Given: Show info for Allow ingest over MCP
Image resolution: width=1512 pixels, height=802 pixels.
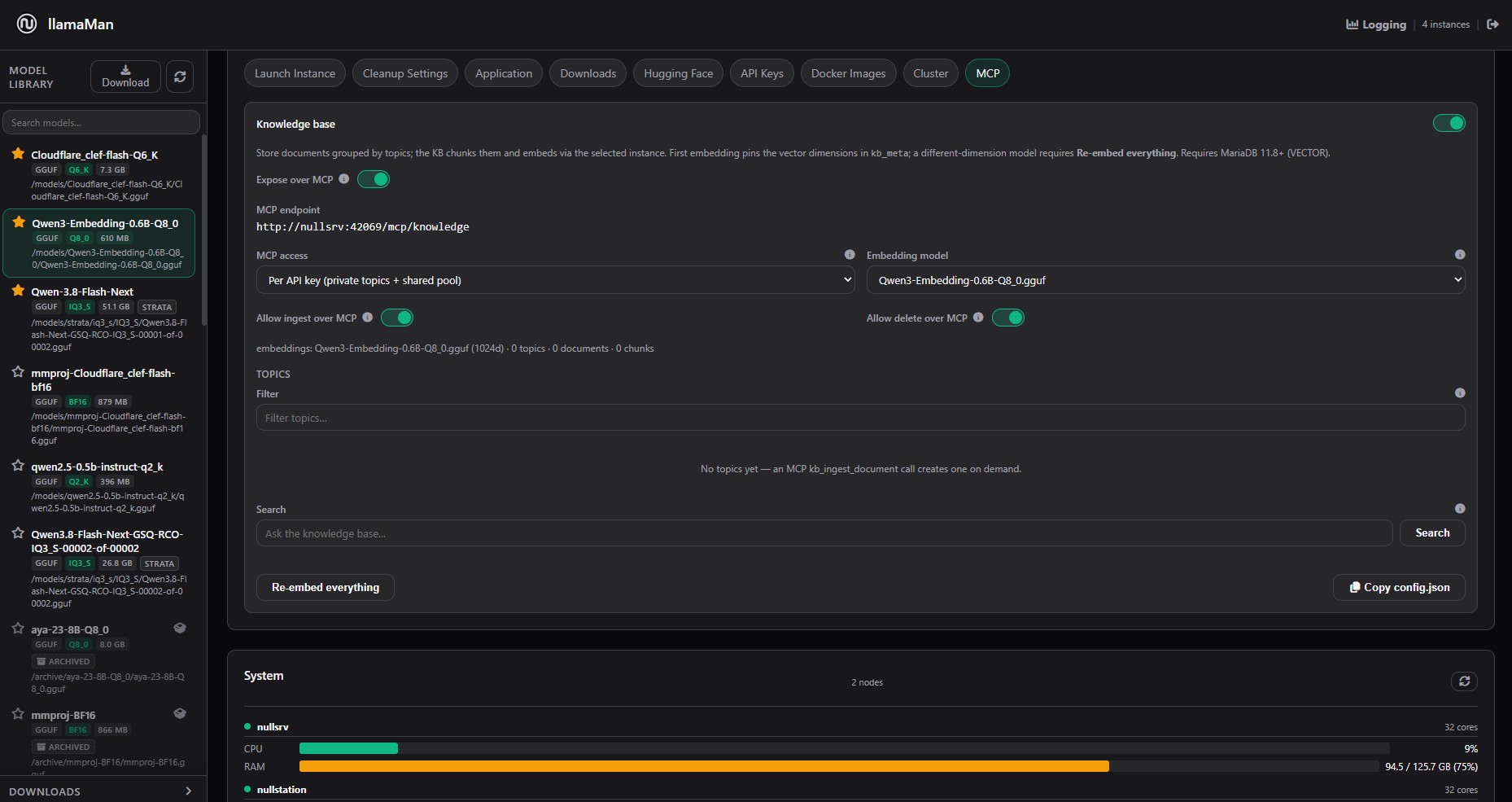Looking at the screenshot, I should click(x=368, y=318).
